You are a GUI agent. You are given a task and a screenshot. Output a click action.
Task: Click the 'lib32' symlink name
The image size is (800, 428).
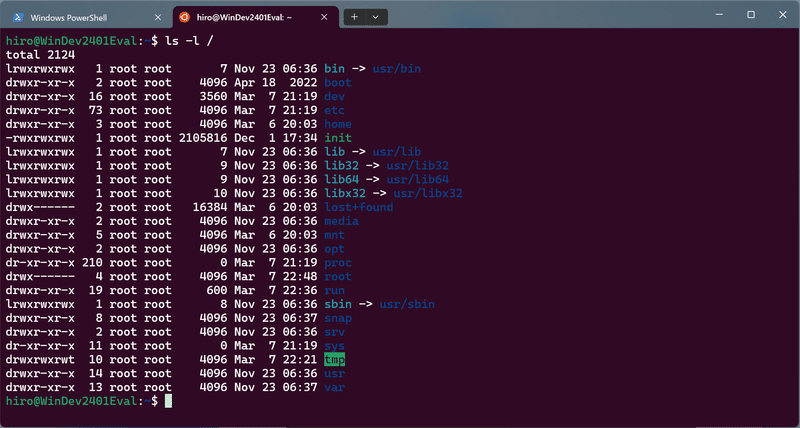(x=341, y=166)
